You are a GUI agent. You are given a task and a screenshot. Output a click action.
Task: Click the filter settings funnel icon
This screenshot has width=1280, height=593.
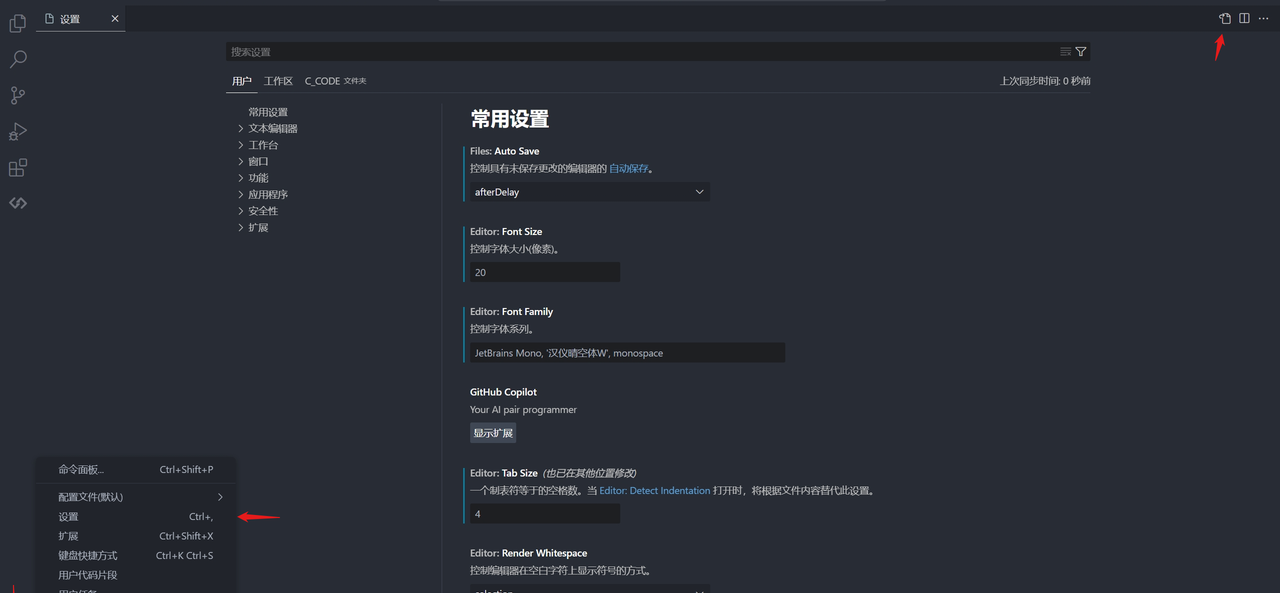(x=1081, y=52)
